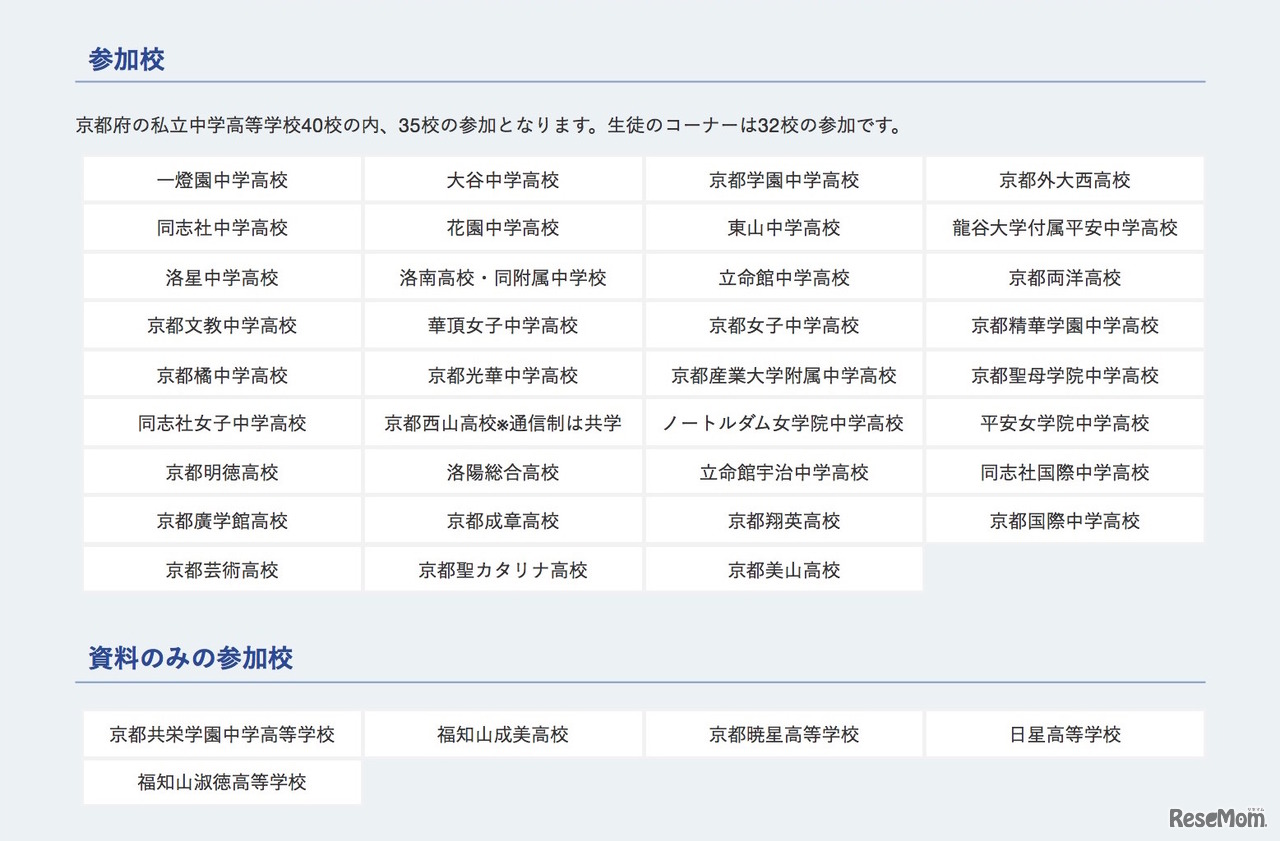Open 京都学園中学高校 entry
The height and width of the screenshot is (841, 1280).
point(783,179)
